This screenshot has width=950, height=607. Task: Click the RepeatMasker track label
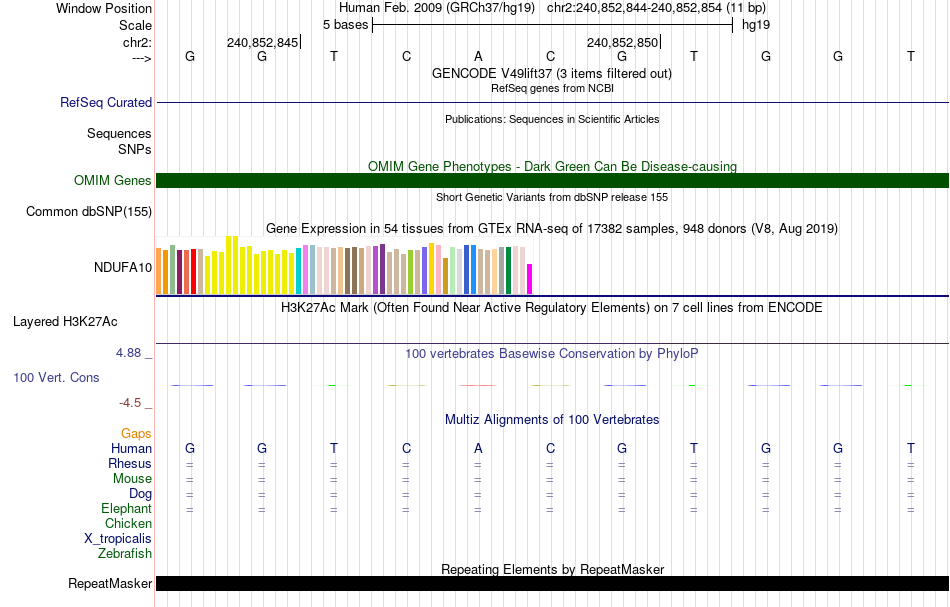tap(110, 583)
